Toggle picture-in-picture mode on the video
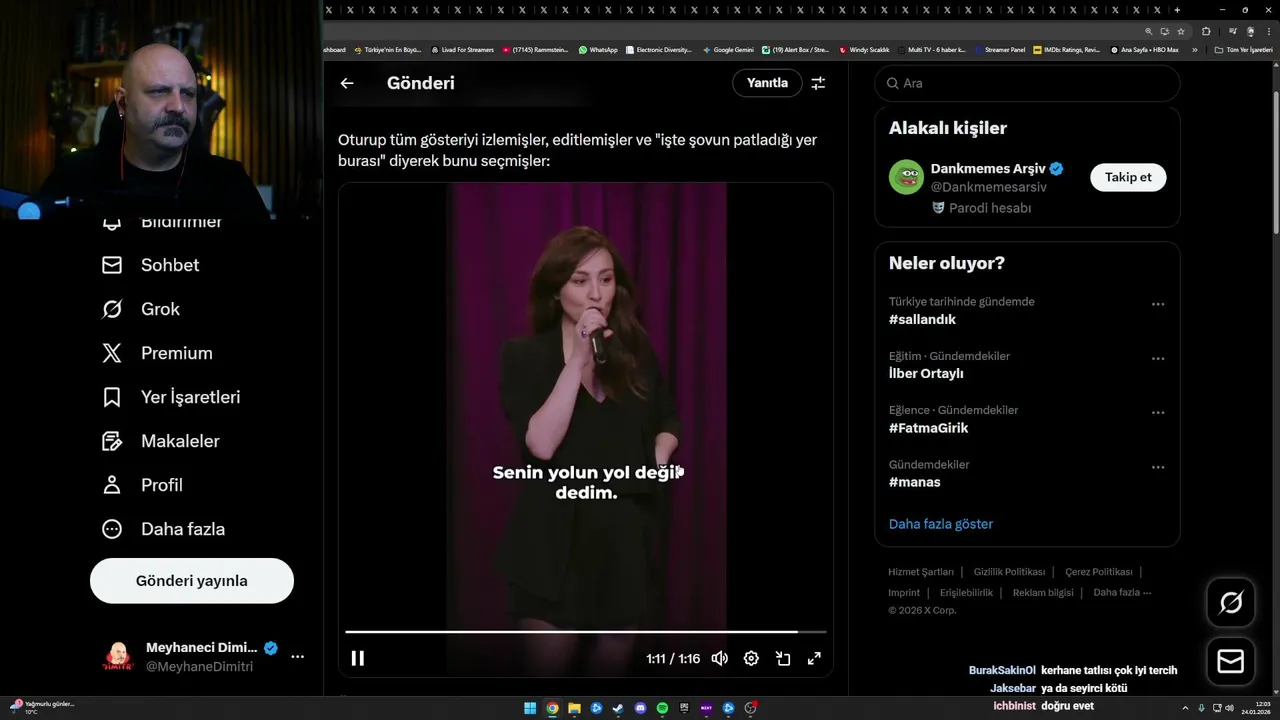This screenshot has height=720, width=1280. (783, 658)
